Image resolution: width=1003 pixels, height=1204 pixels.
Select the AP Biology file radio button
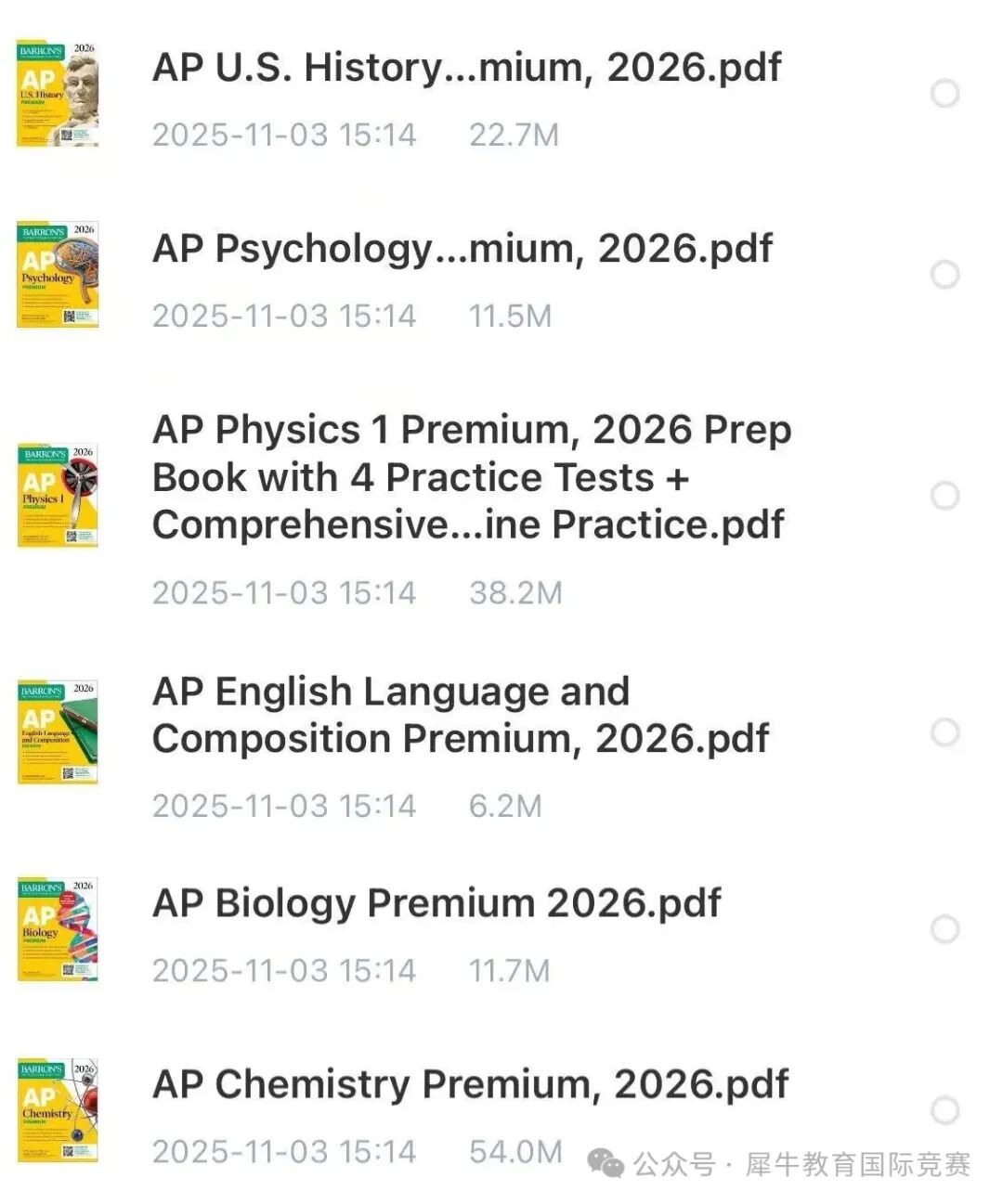click(944, 929)
